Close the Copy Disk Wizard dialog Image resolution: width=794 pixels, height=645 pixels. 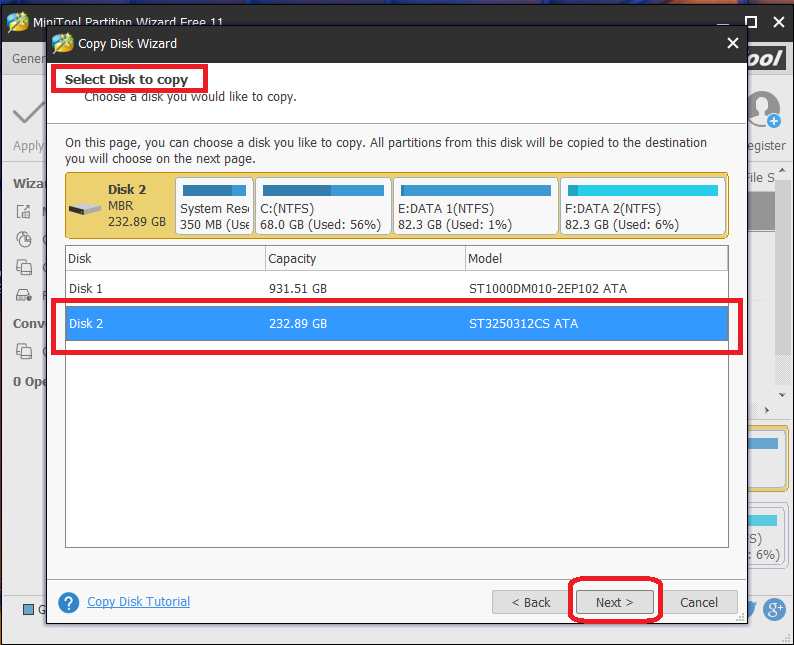click(x=732, y=43)
